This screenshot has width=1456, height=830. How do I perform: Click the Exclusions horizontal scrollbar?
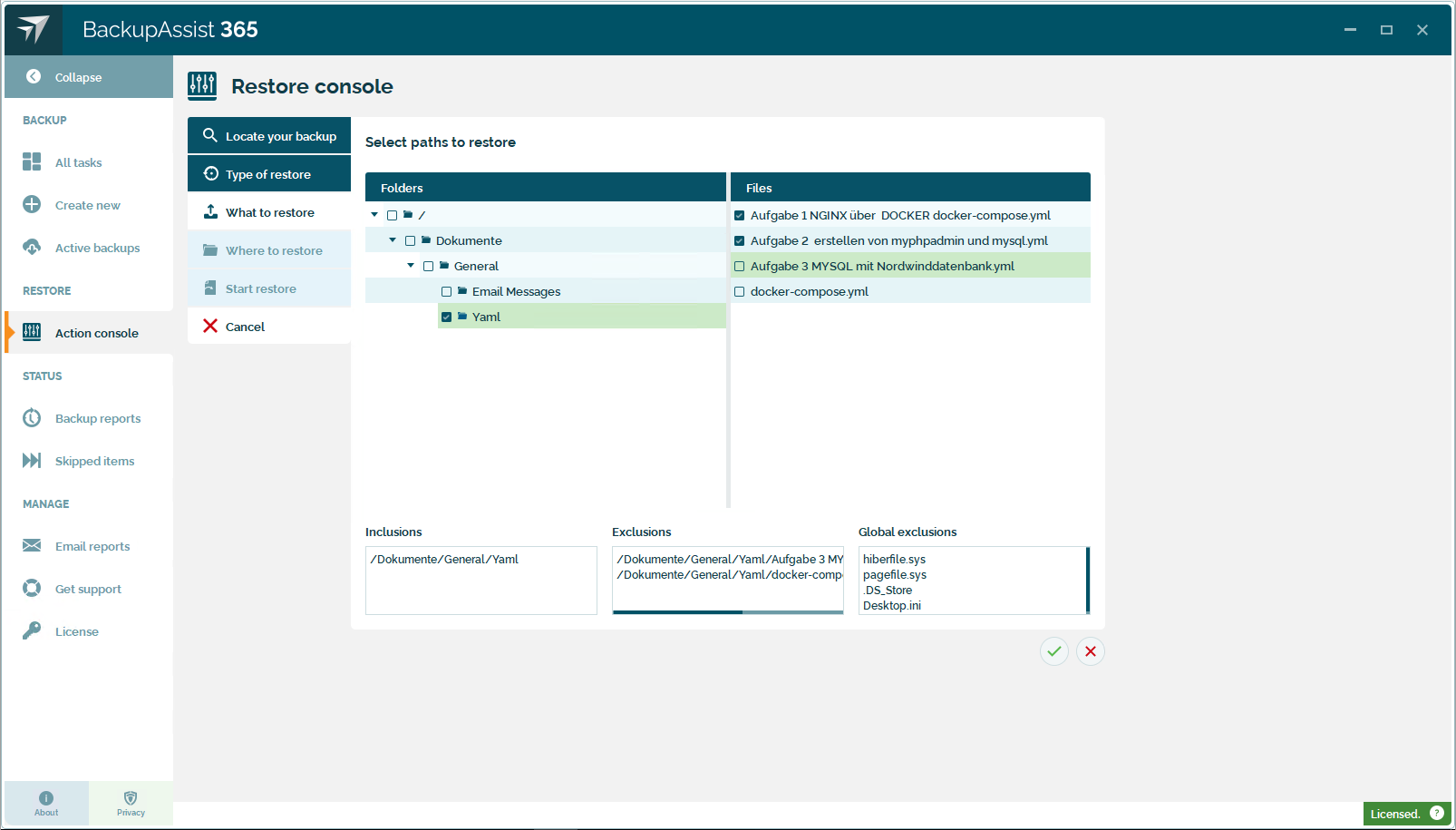(x=728, y=612)
